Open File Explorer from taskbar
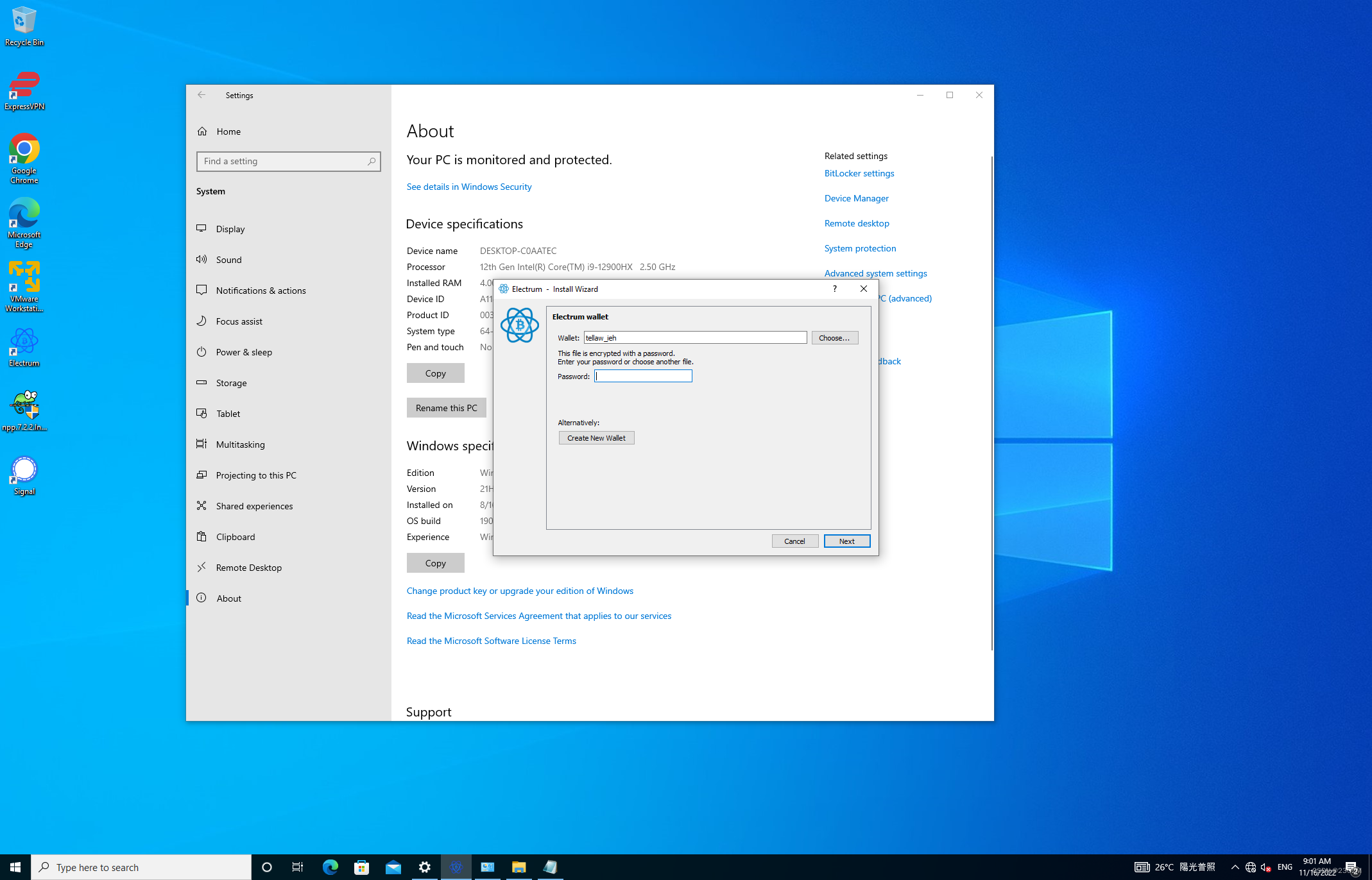1372x880 pixels. tap(519, 867)
